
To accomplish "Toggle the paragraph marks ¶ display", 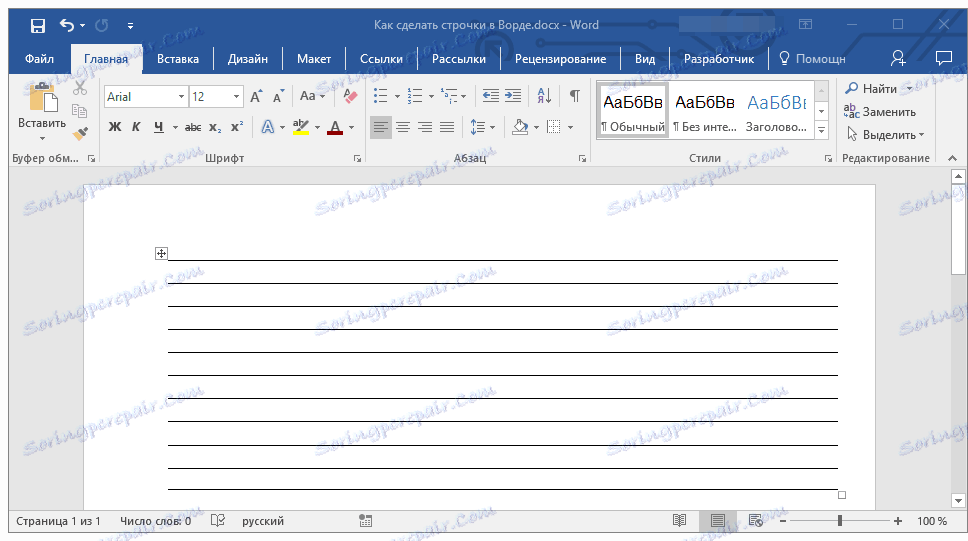I will click(x=575, y=96).
